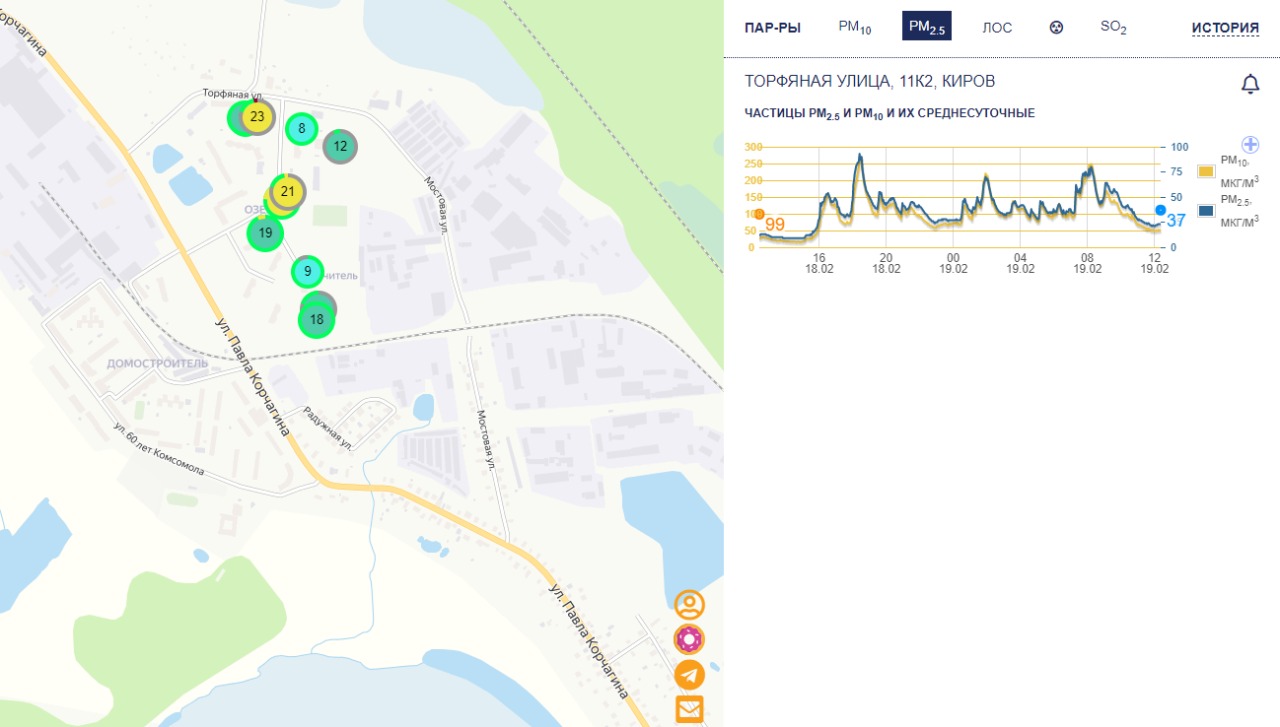Switch to the ЛОС parameter tab
This screenshot has width=1280, height=727.
pos(997,28)
